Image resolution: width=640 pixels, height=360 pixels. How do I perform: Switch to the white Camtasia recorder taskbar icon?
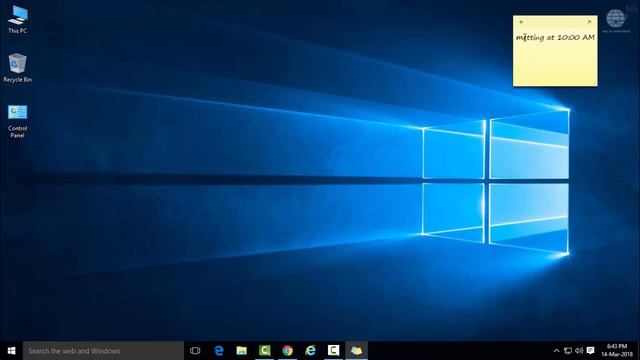pos(333,351)
